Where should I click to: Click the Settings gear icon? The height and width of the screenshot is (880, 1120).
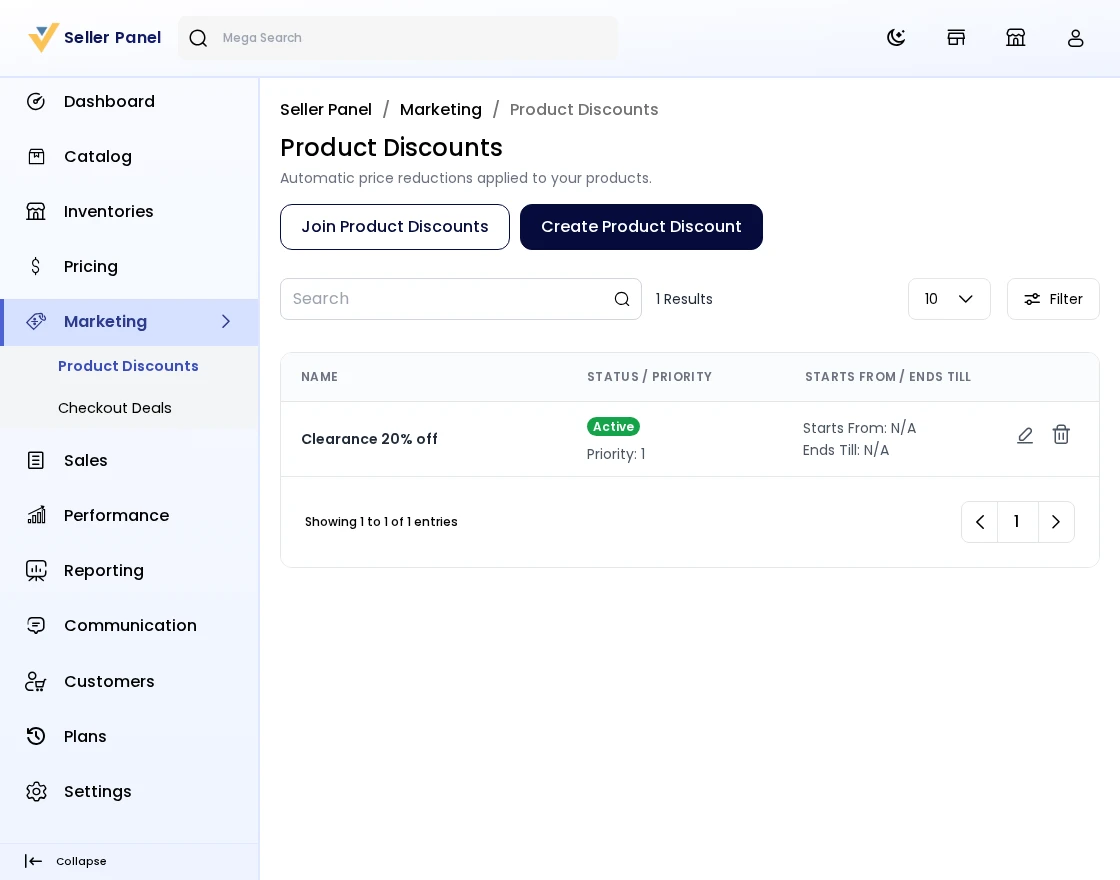pyautogui.click(x=36, y=791)
